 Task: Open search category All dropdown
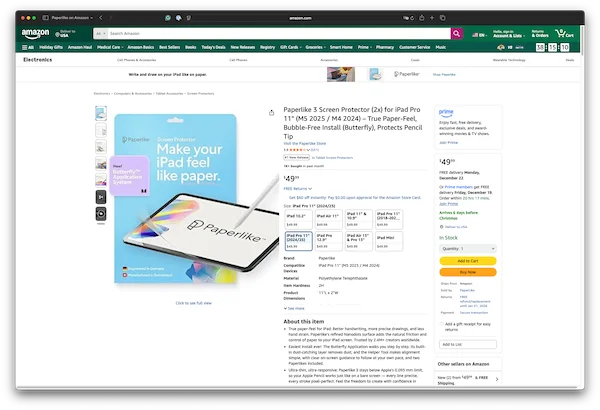[x=100, y=34]
